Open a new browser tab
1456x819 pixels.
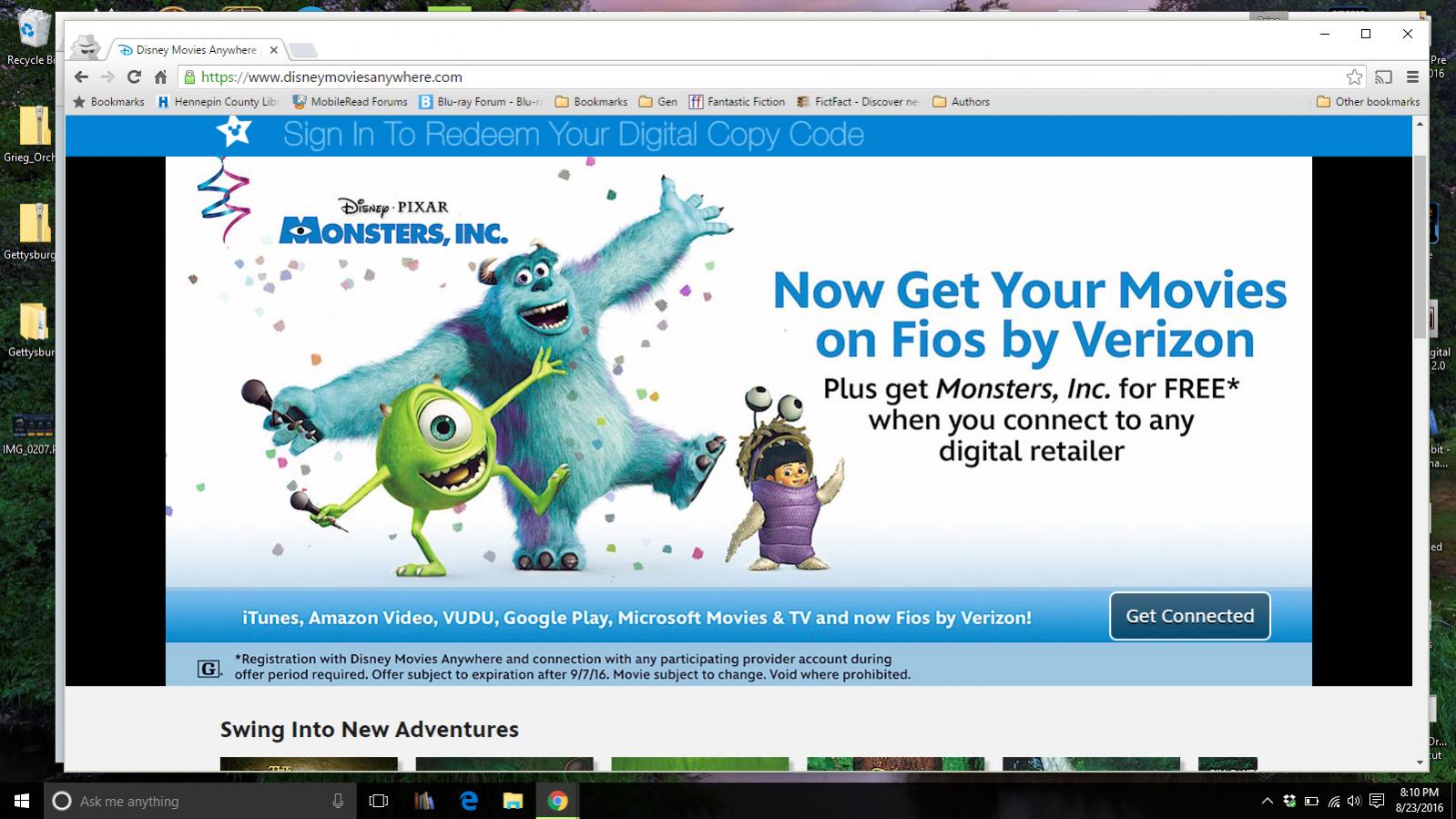303,50
